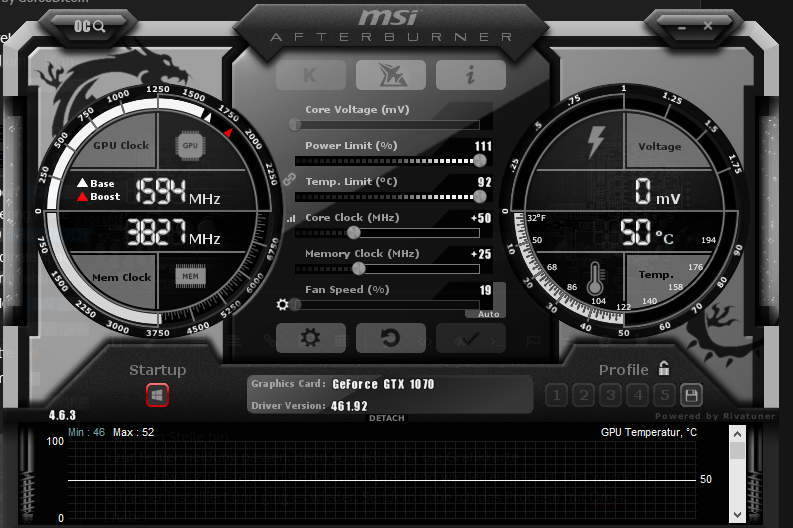The image size is (793, 528).
Task: Open settings with the gear button
Action: coord(310,338)
